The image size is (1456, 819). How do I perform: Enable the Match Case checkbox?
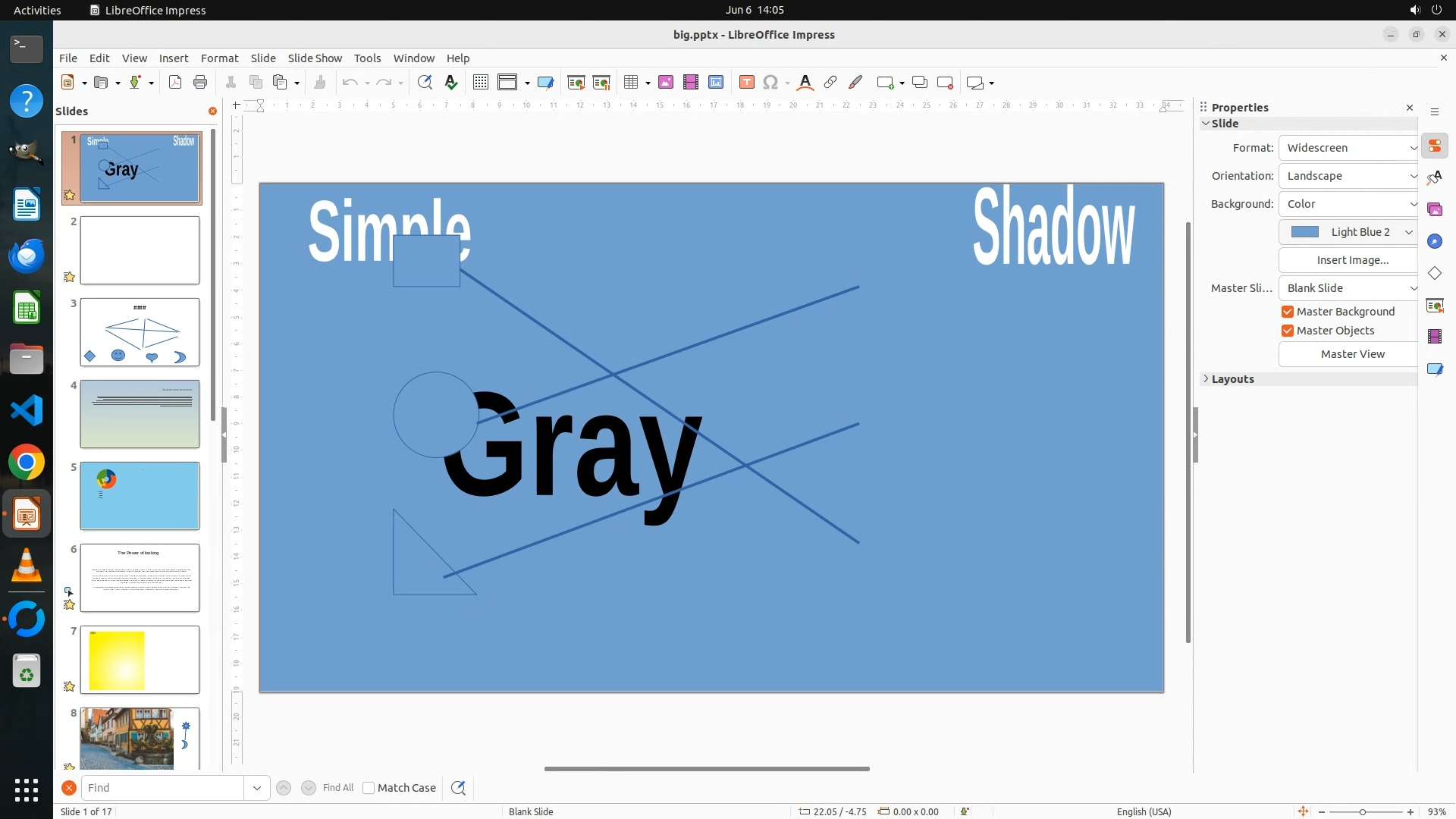369,788
